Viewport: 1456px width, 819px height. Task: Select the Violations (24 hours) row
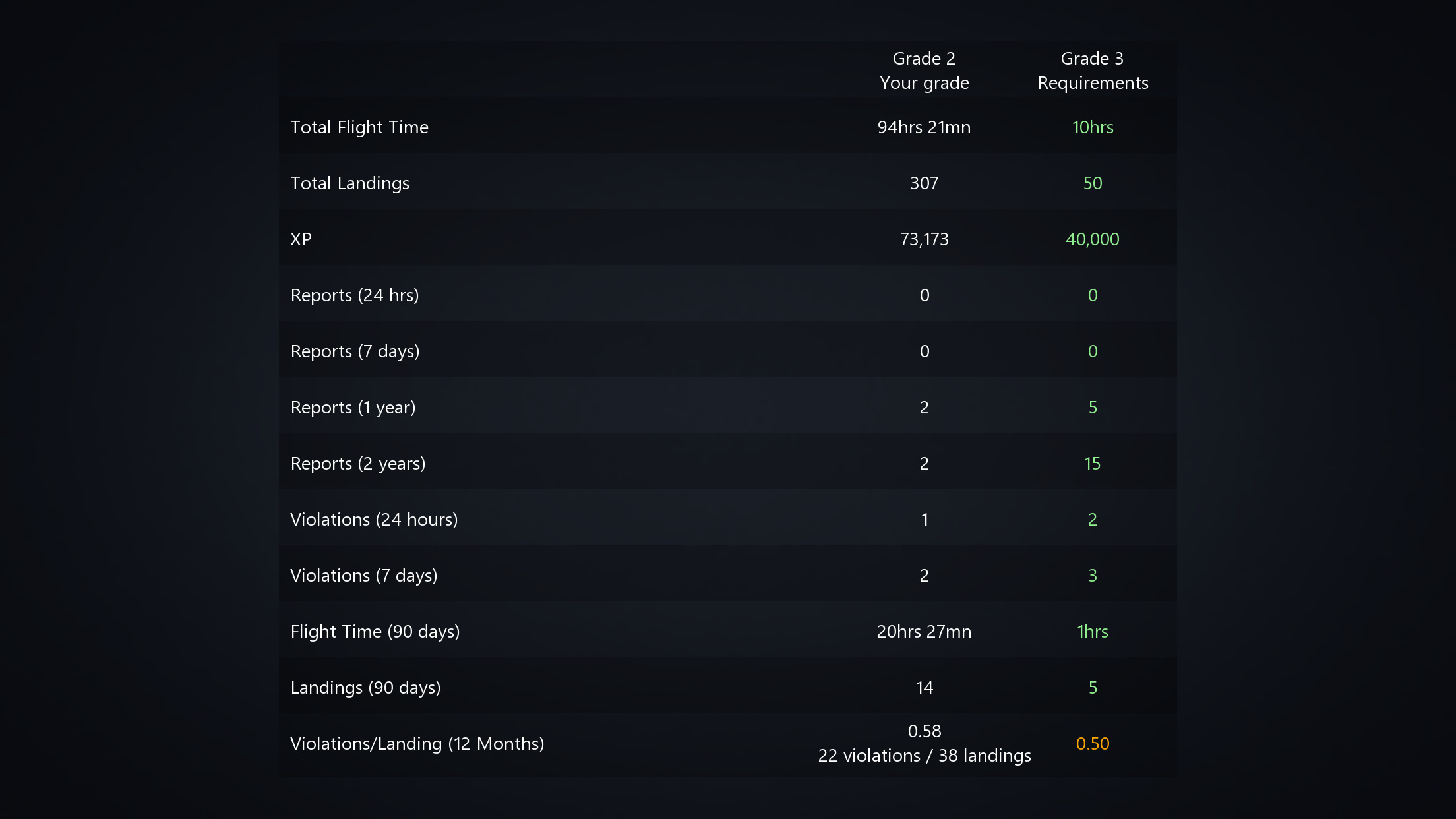point(727,519)
